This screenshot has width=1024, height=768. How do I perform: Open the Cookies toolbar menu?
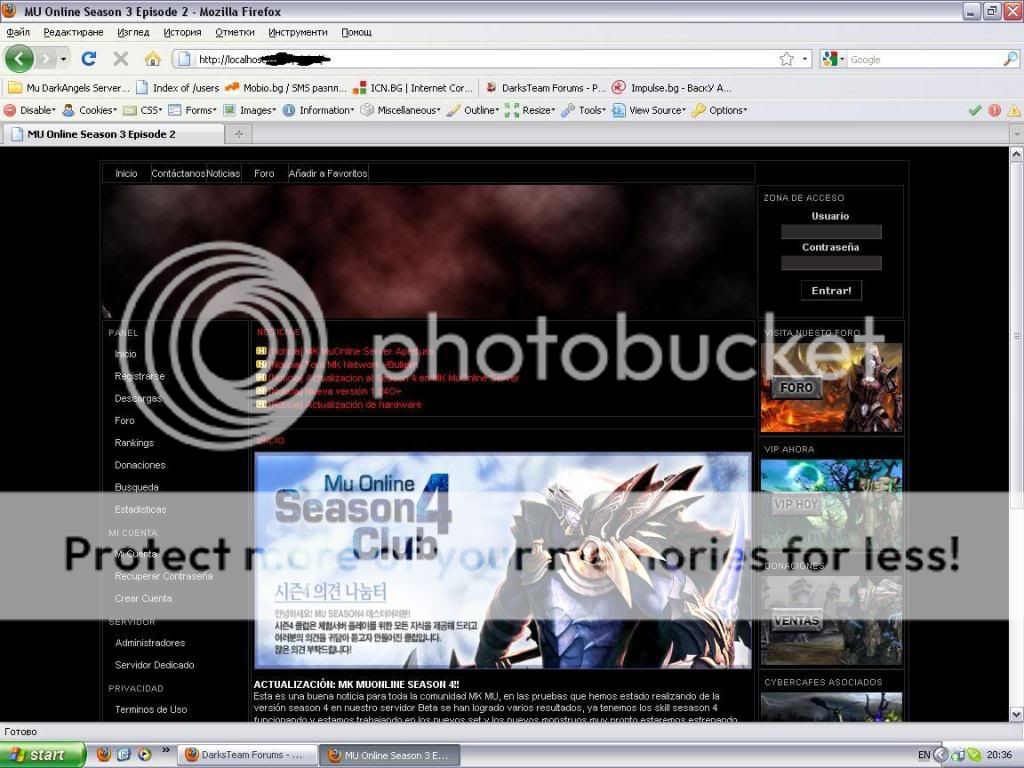click(x=90, y=110)
